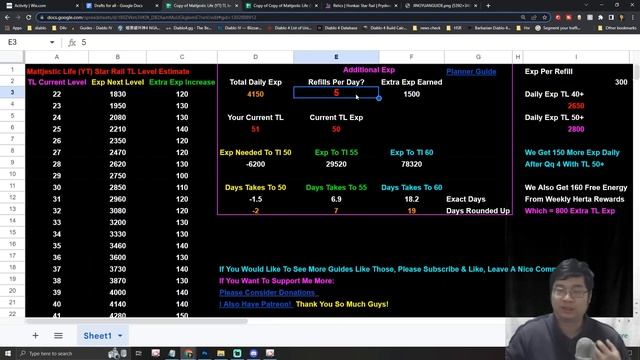
Task: Click Total Daily Exp value 4150
Action: (256, 94)
